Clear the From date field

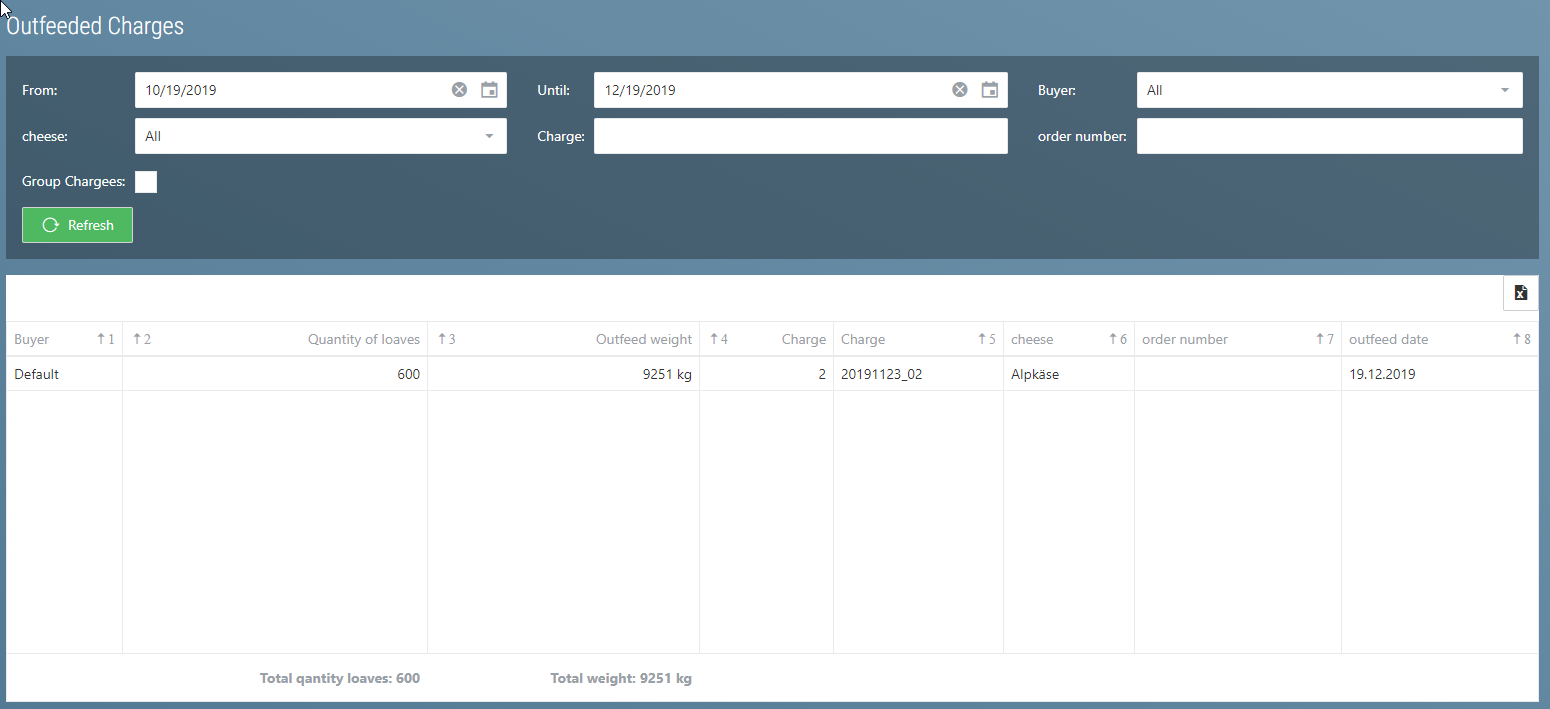pos(459,90)
